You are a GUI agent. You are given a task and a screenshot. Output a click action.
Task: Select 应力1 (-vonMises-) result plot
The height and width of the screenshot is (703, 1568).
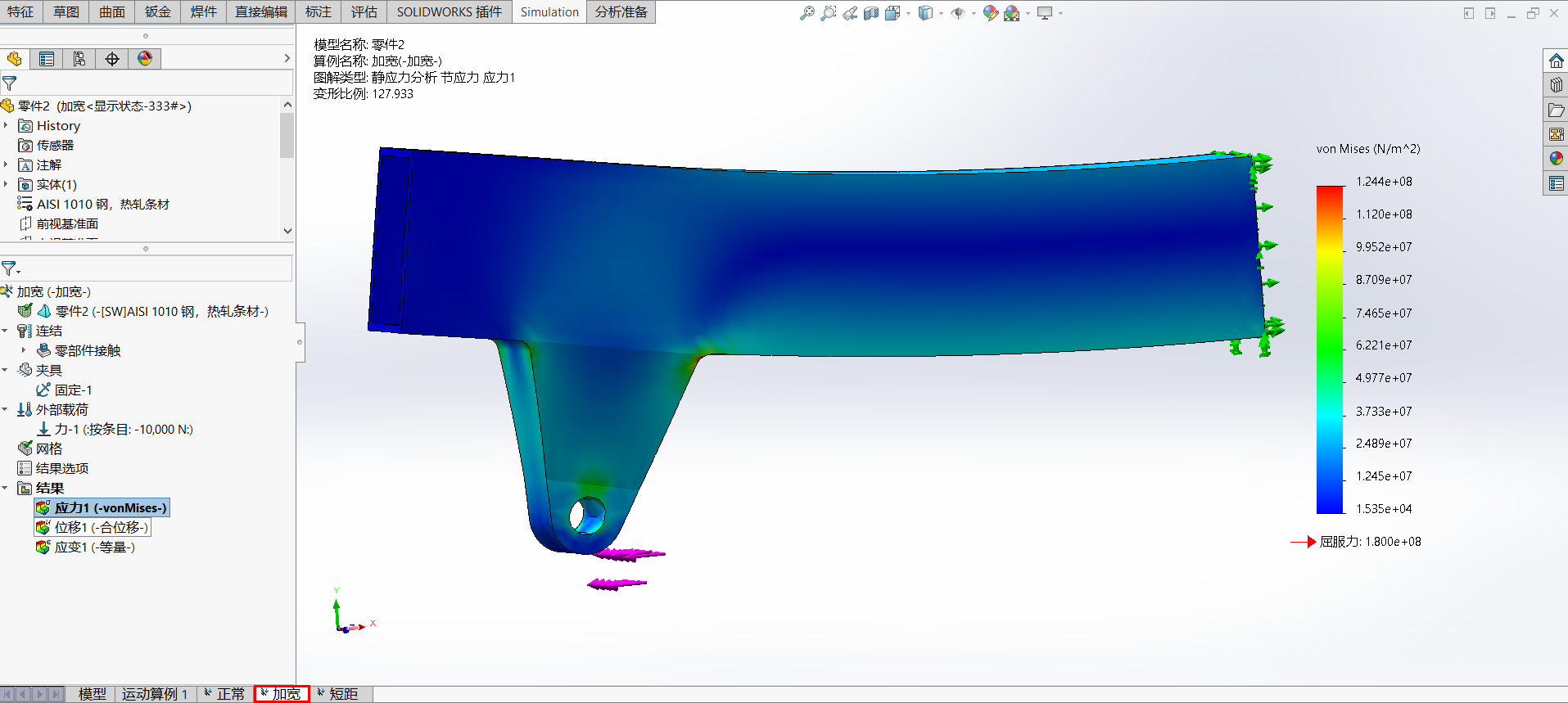(102, 507)
